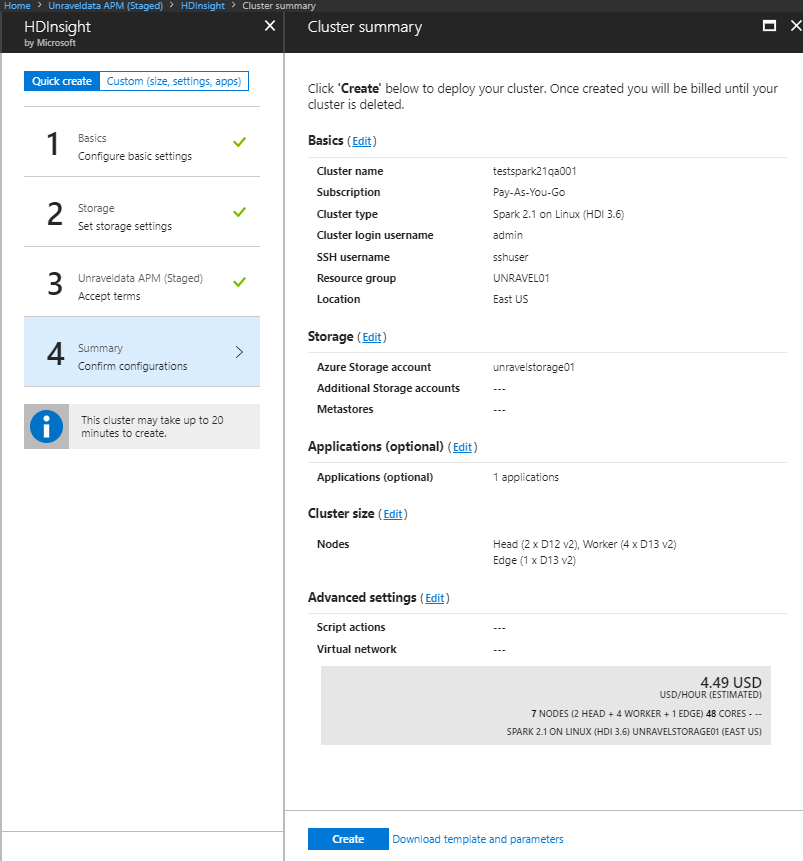Click the East US location value

pos(510,299)
